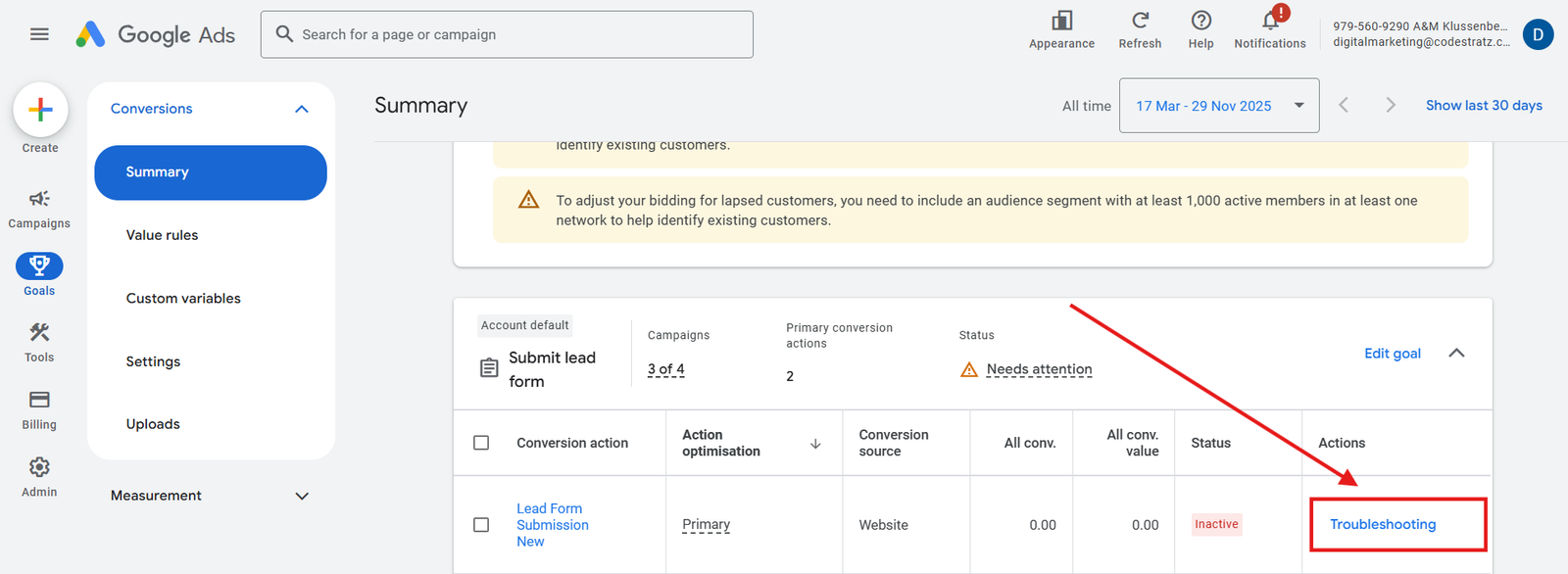Viewport: 1568px width, 574px height.
Task: Open the Help icon
Action: (1200, 21)
